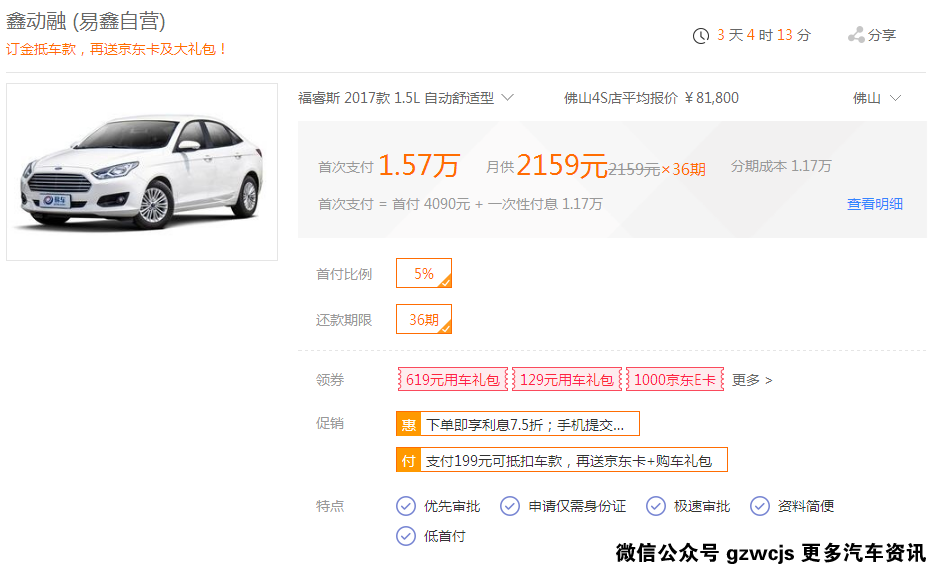The height and width of the screenshot is (570, 930).
Task: Click the orange 惠 promotion badge
Action: point(408,424)
